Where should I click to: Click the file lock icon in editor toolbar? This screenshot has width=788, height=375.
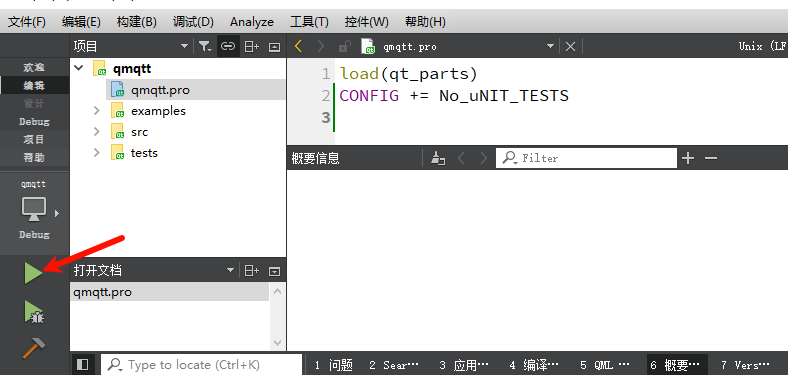(x=344, y=47)
